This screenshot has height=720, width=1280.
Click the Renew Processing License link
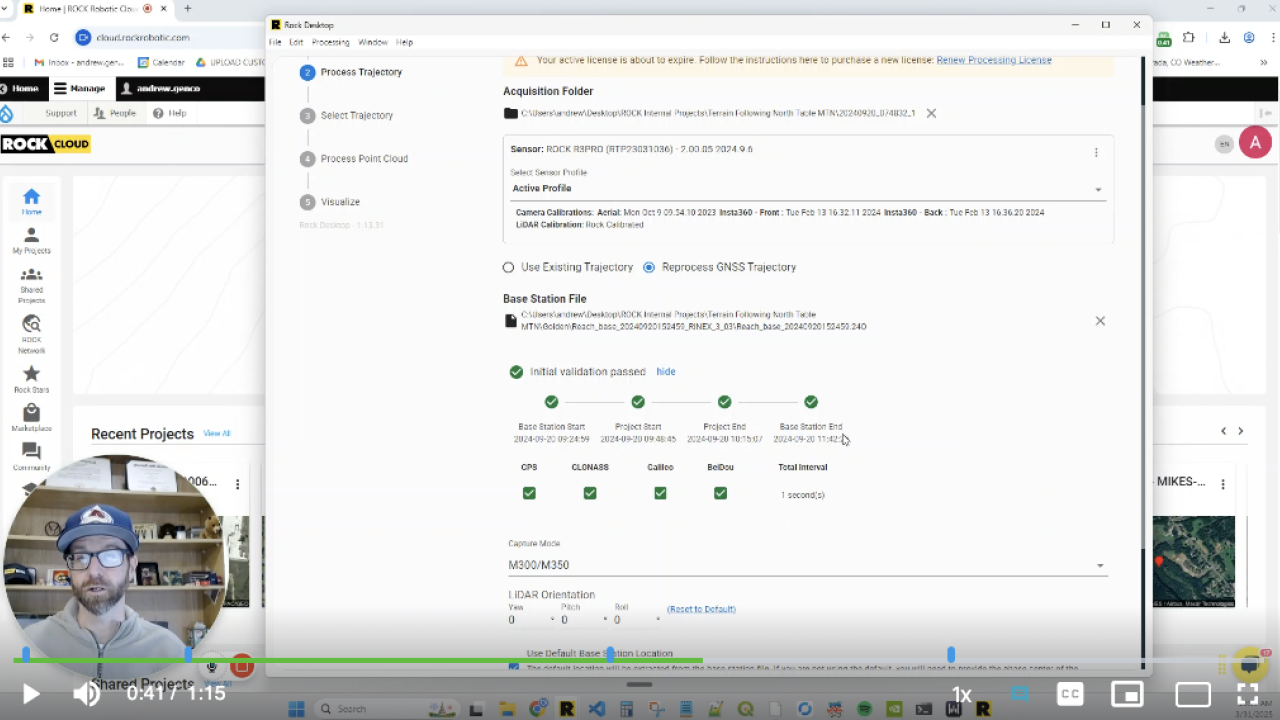tap(993, 60)
